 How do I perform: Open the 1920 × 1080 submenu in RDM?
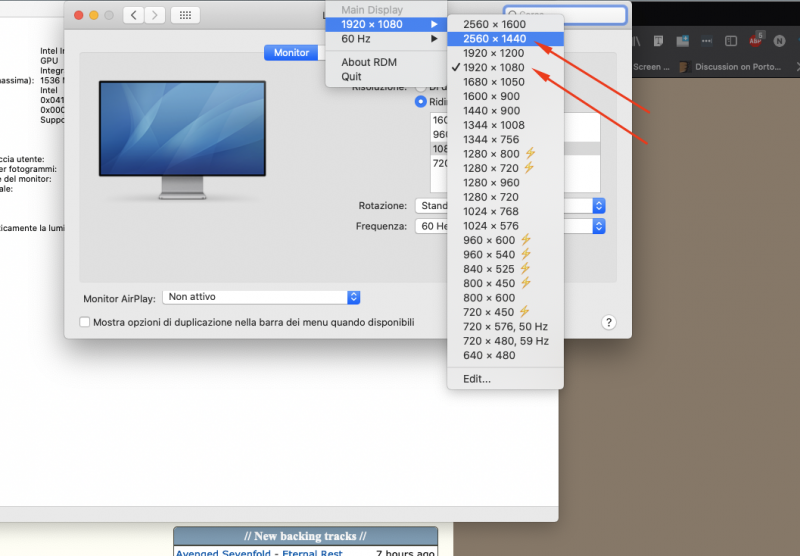point(386,24)
